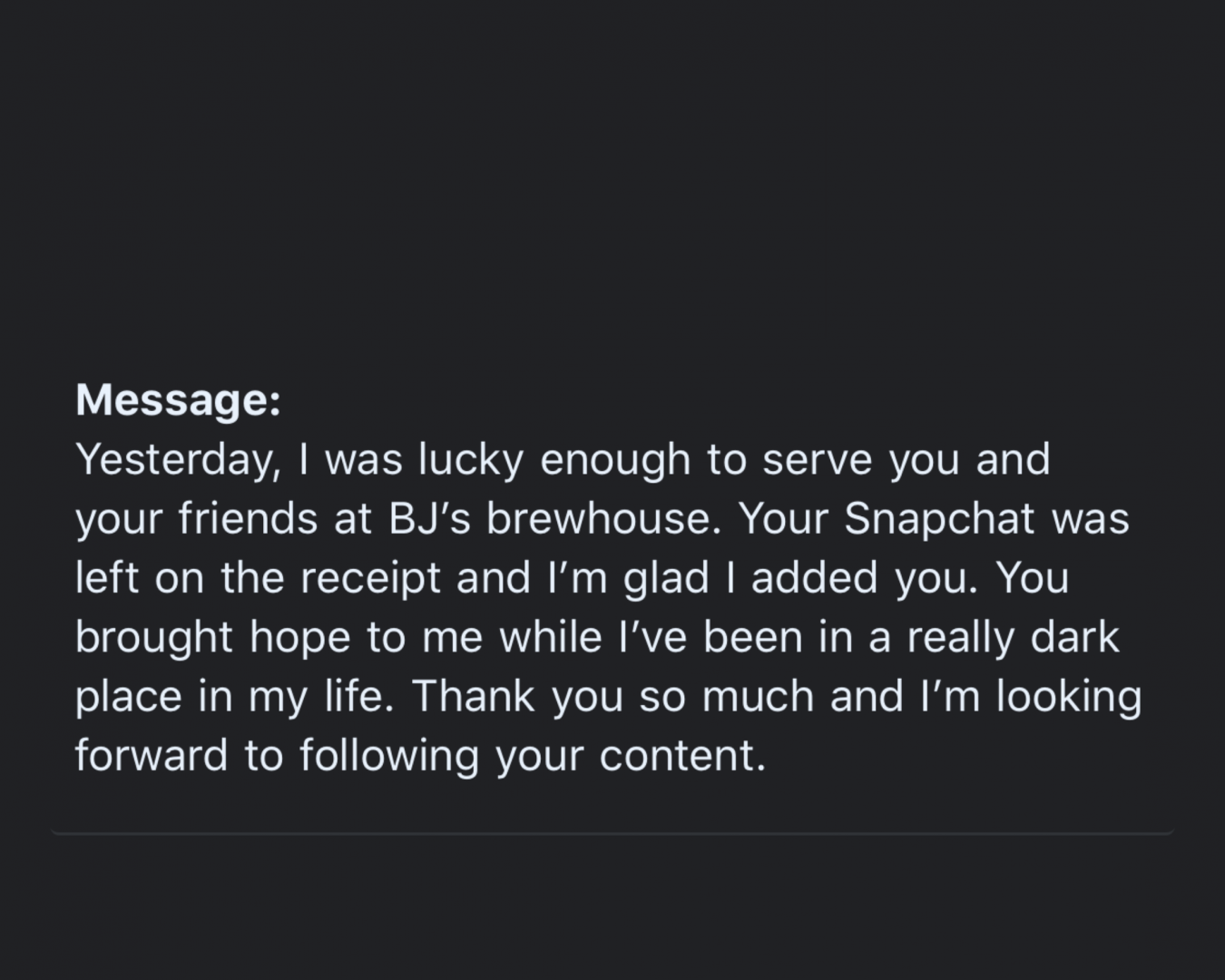The width and height of the screenshot is (1225, 980).
Task: Click the word "friends" in the message
Action: (249, 519)
